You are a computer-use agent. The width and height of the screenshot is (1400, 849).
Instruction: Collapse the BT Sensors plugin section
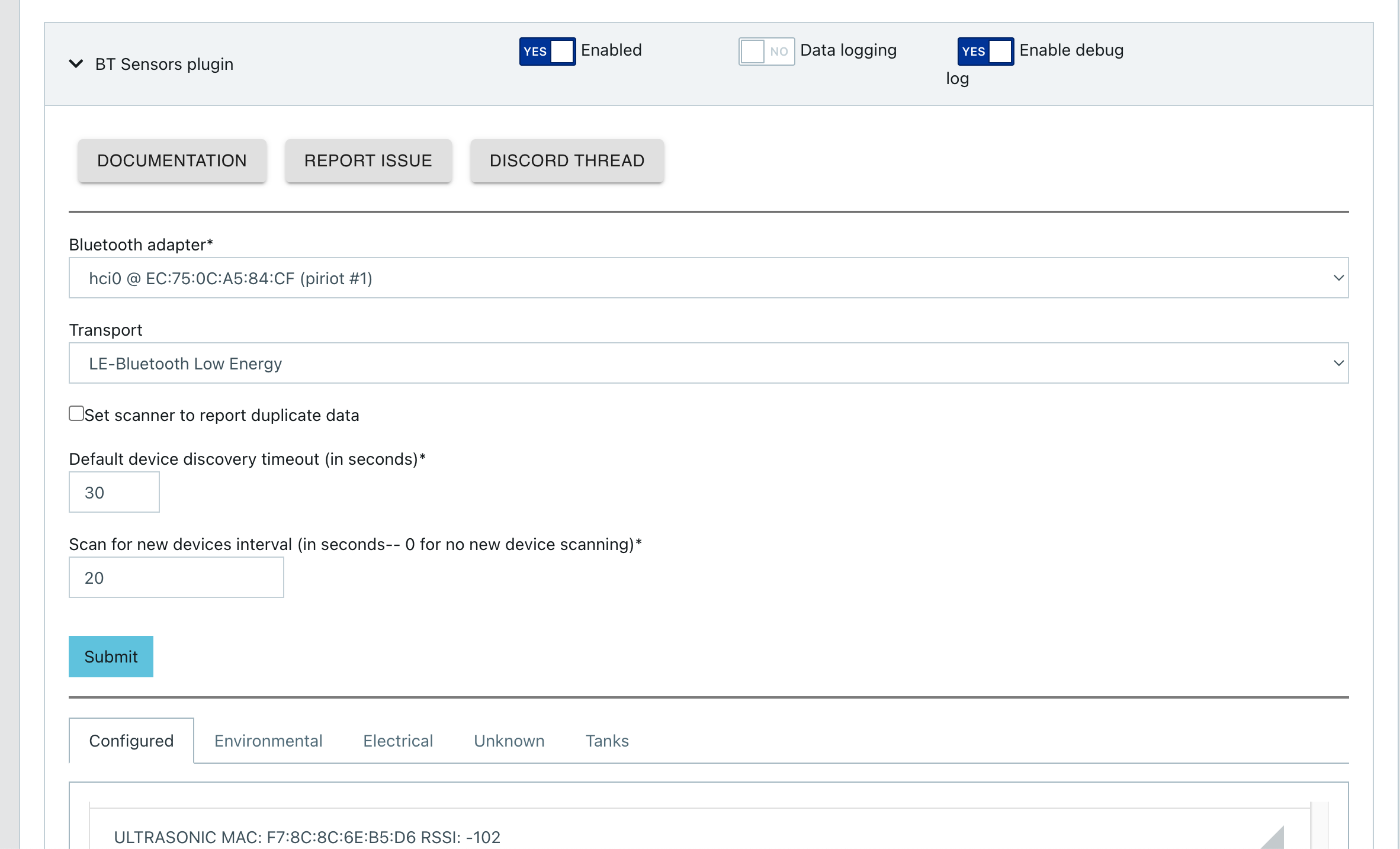pyautogui.click(x=76, y=64)
